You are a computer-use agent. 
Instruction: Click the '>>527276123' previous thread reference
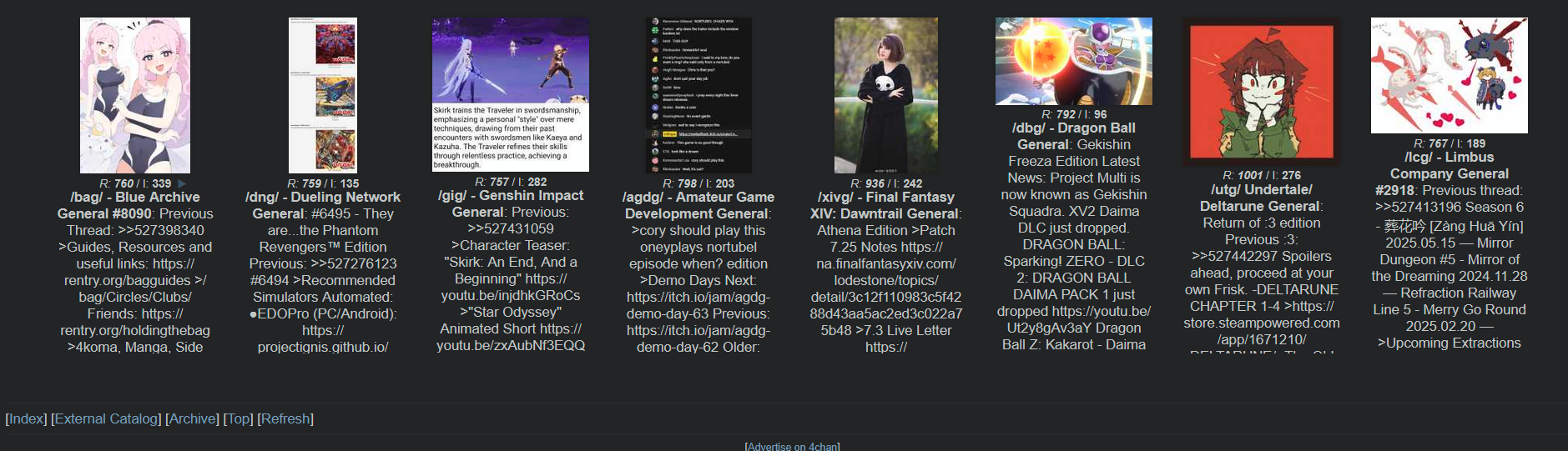[354, 263]
